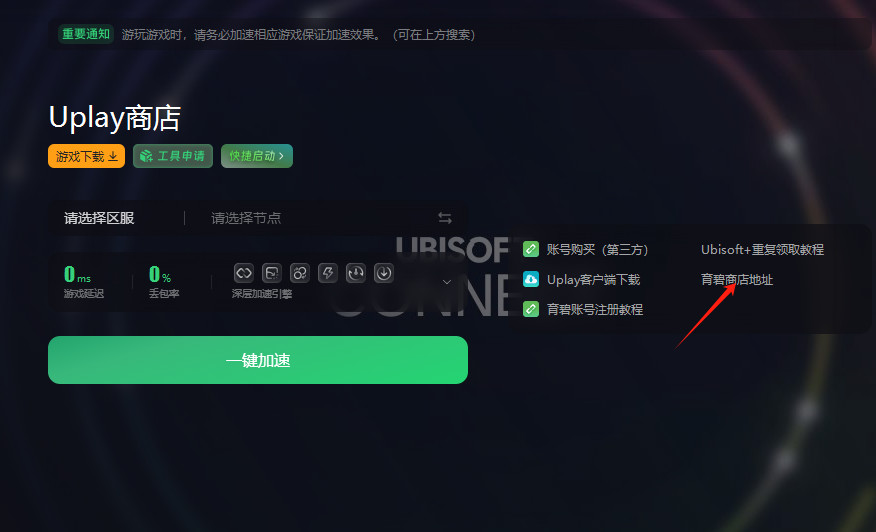
Task: Open the 育碧商店地址 link
Action: point(737,279)
